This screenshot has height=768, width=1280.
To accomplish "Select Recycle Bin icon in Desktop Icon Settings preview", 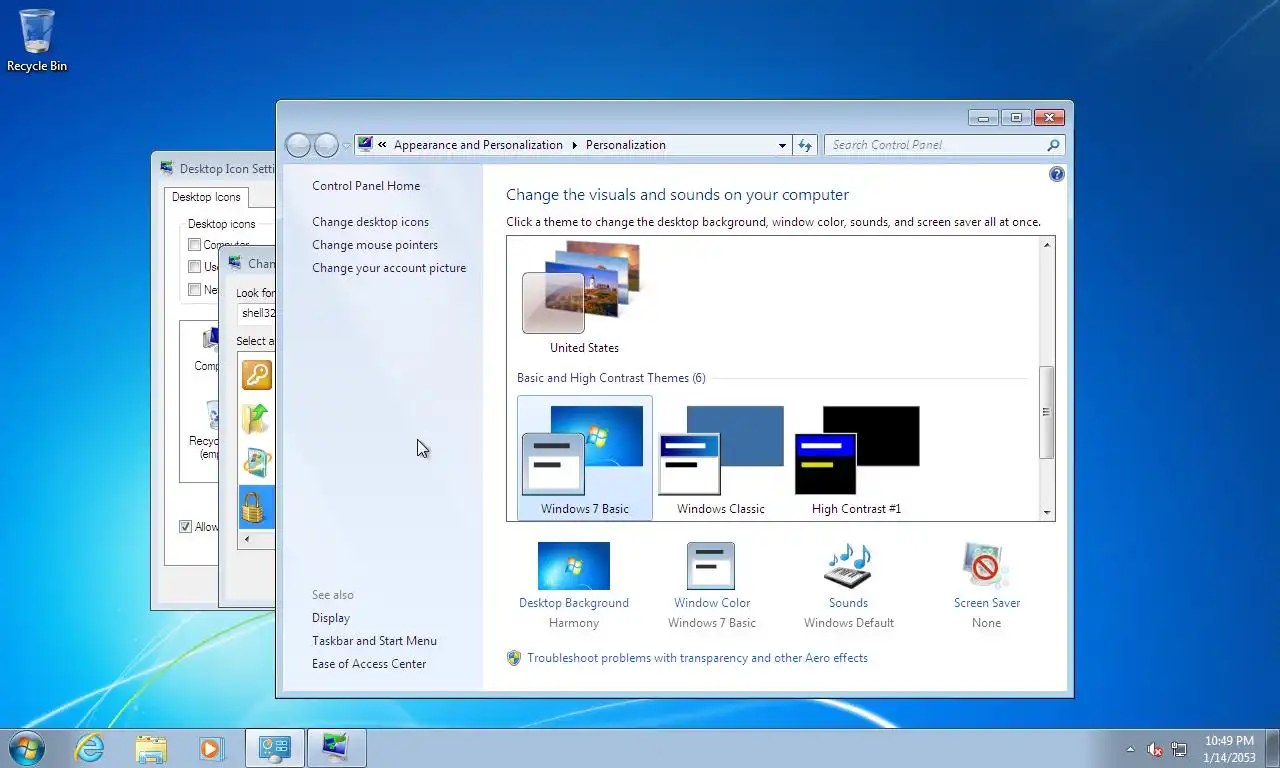I will pyautogui.click(x=207, y=430).
